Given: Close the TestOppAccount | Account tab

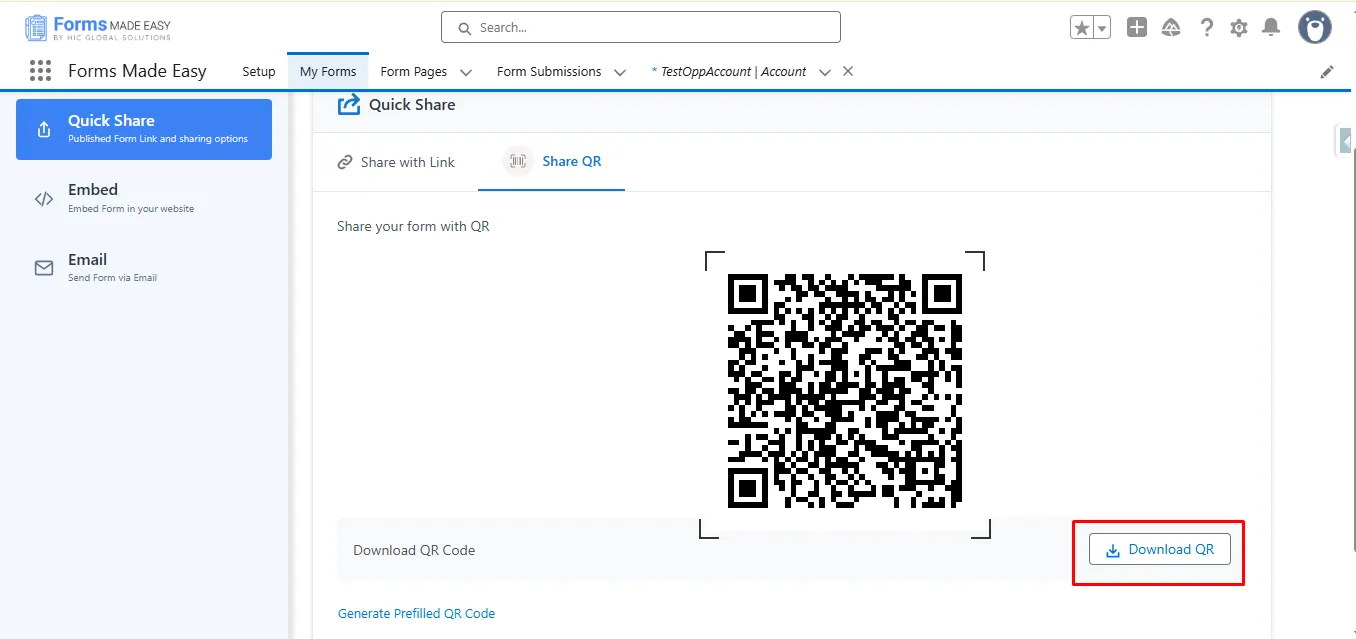Looking at the screenshot, I should click(848, 71).
